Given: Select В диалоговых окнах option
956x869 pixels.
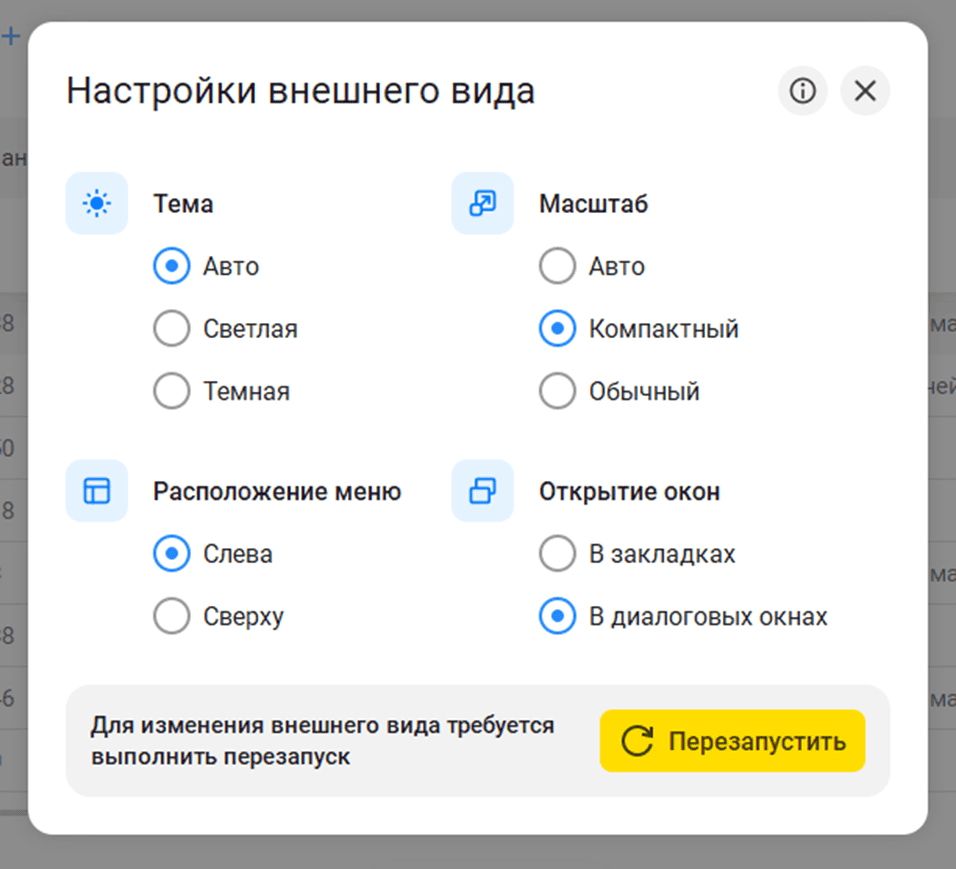Looking at the screenshot, I should pyautogui.click(x=558, y=617).
